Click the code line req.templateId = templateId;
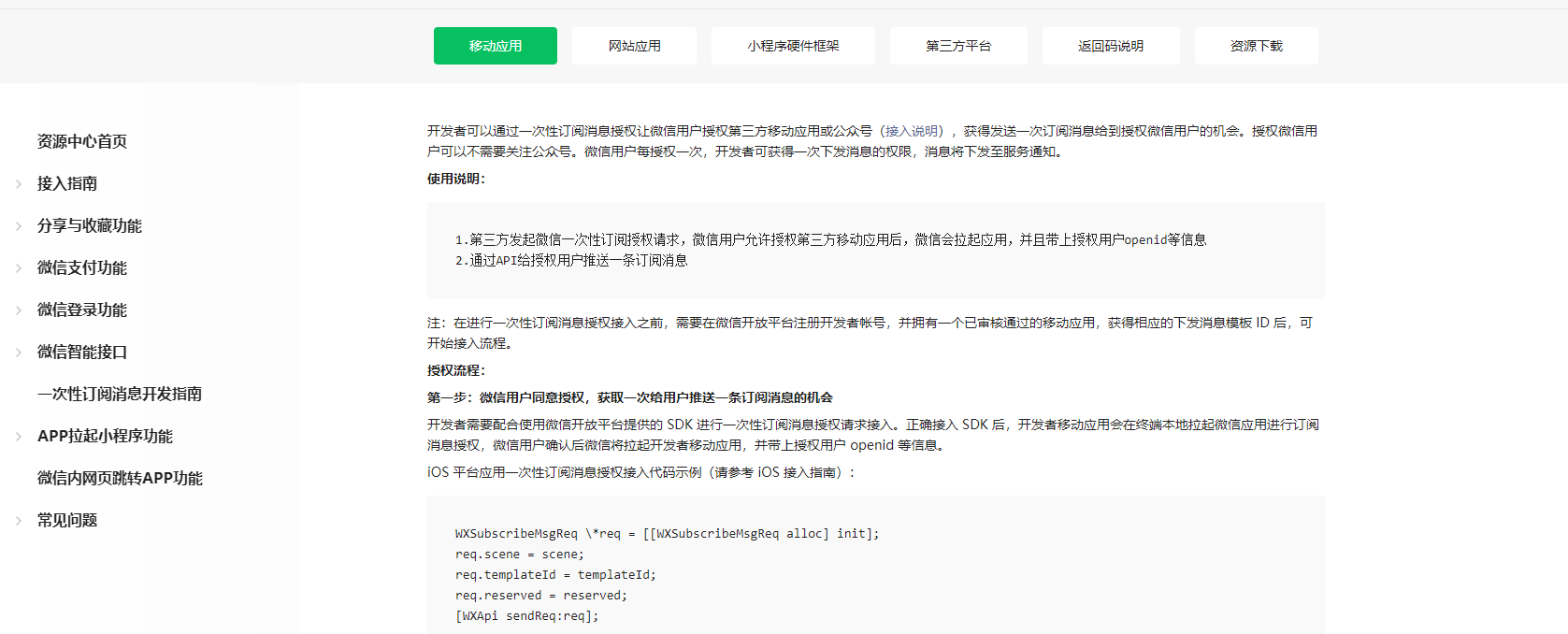This screenshot has width=1568, height=634. coord(555,575)
